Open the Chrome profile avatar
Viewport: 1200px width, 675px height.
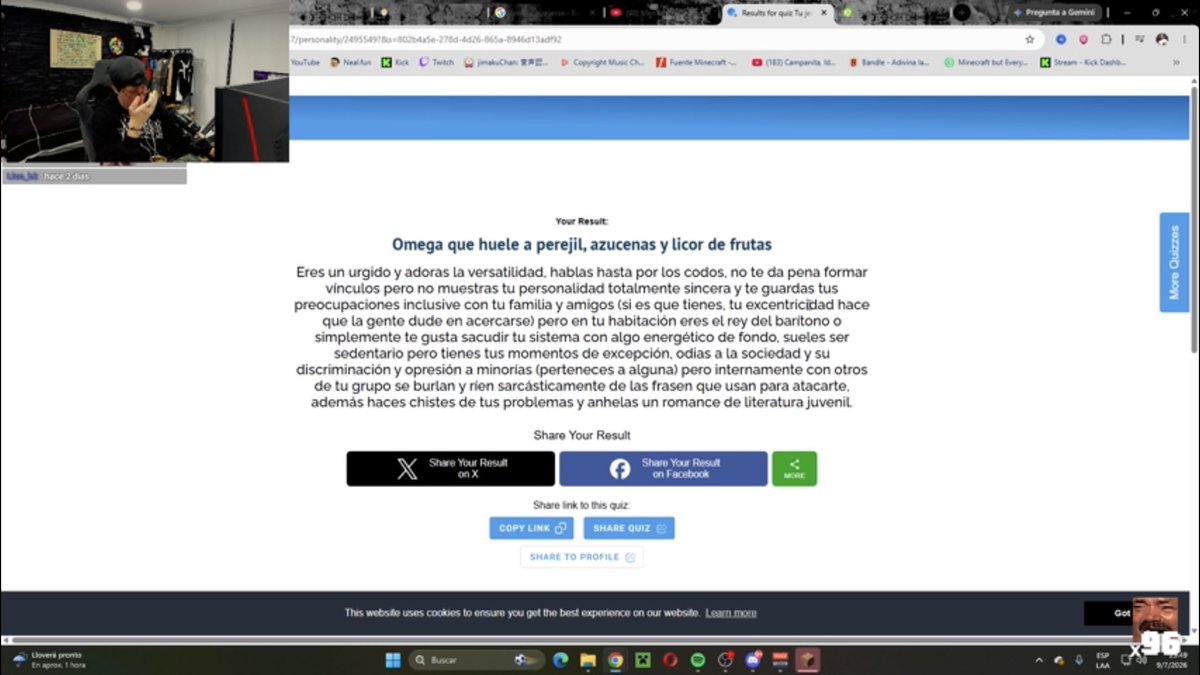click(x=1161, y=39)
